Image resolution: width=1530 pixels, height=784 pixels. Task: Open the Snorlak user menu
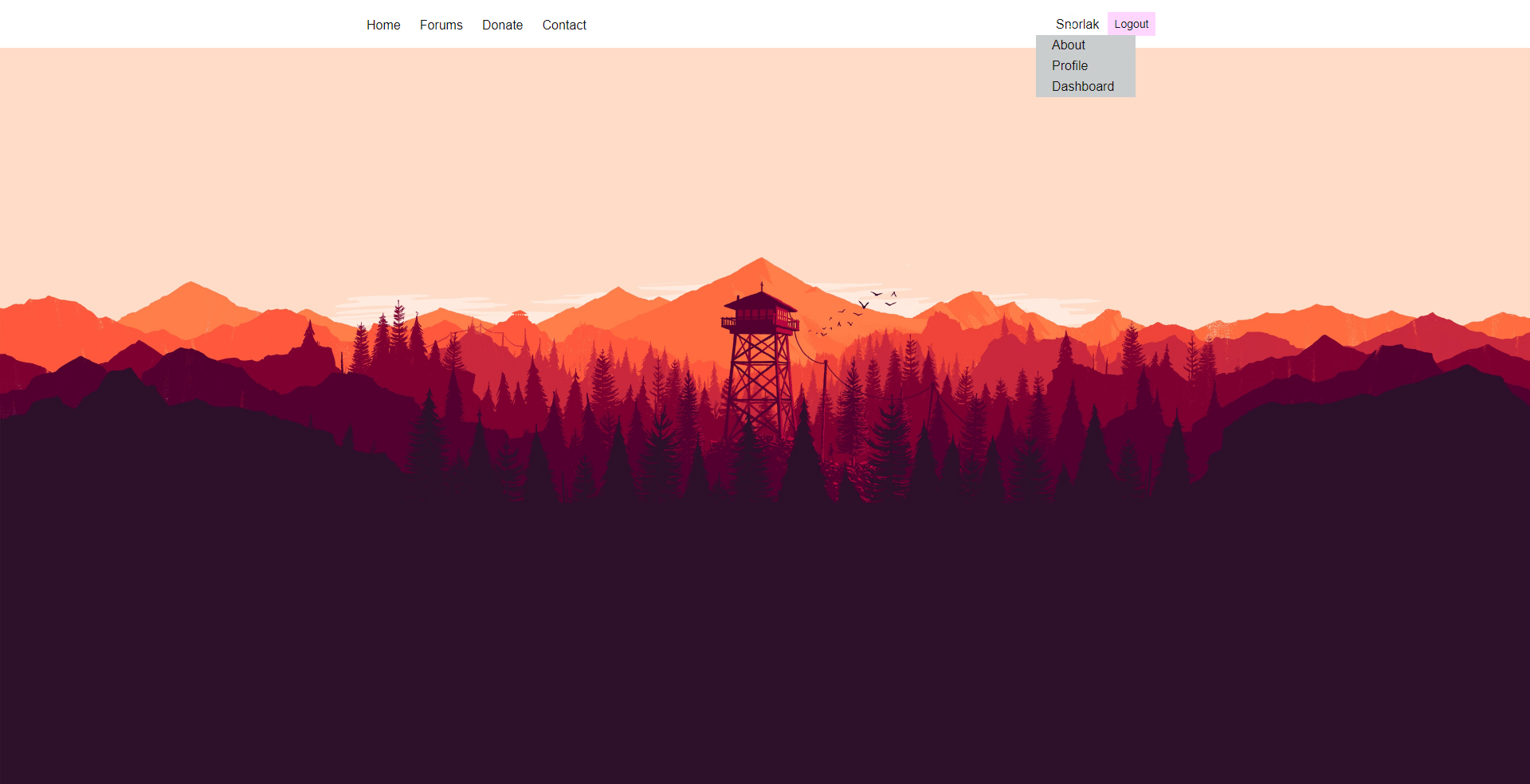tap(1077, 24)
